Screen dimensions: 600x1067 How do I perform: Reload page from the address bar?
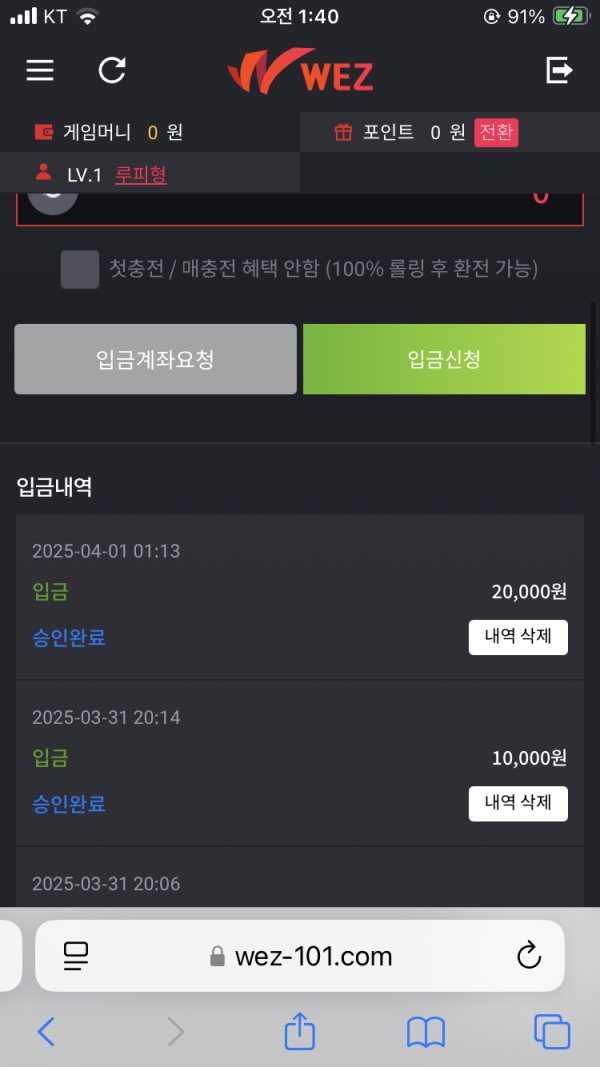[529, 956]
